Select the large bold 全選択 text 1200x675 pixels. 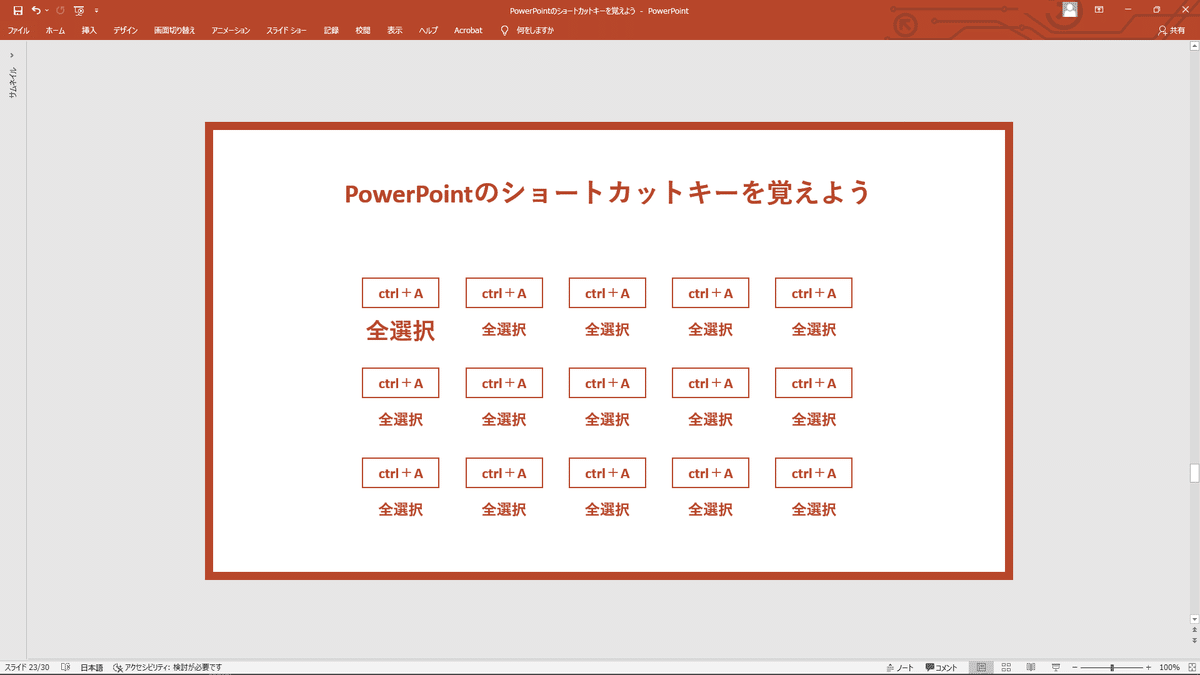[400, 330]
